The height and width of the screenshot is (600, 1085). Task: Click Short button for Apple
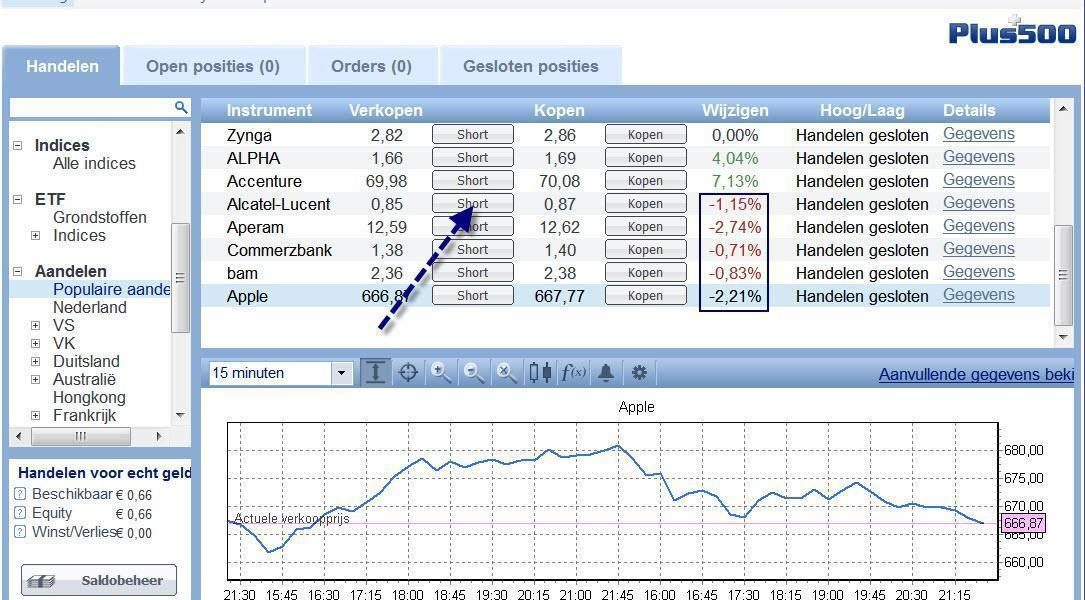[473, 296]
